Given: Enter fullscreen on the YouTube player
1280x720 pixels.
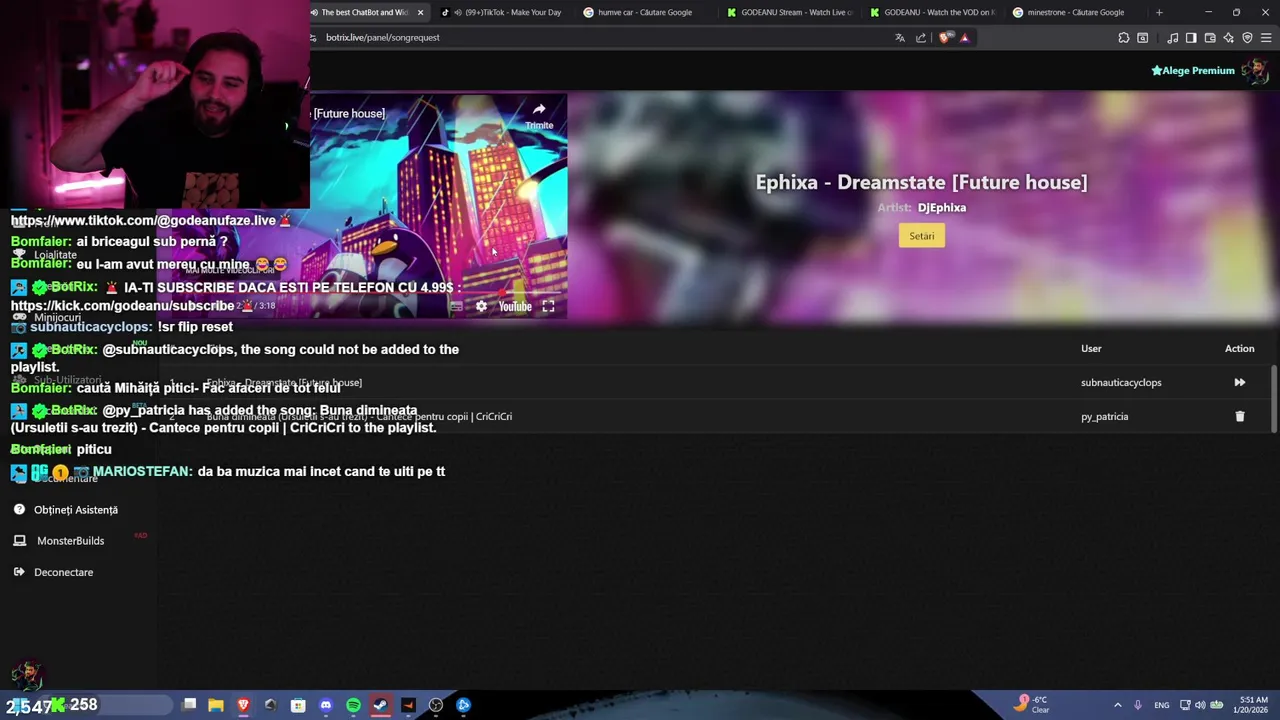Looking at the screenshot, I should coord(548,306).
